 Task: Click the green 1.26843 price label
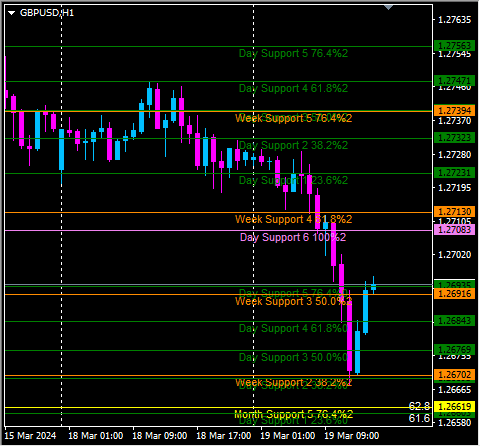tap(455, 321)
